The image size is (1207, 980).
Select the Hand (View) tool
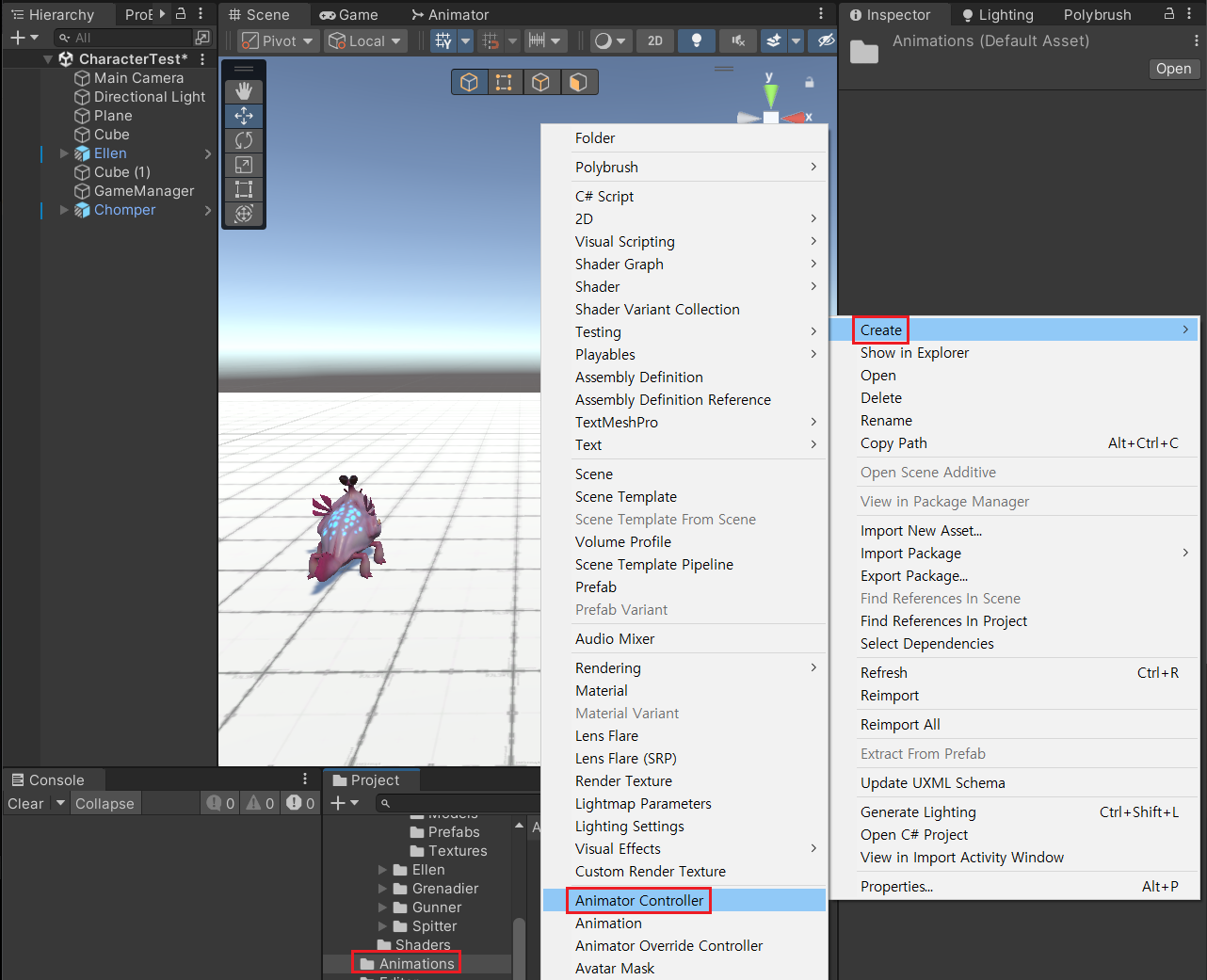[244, 91]
